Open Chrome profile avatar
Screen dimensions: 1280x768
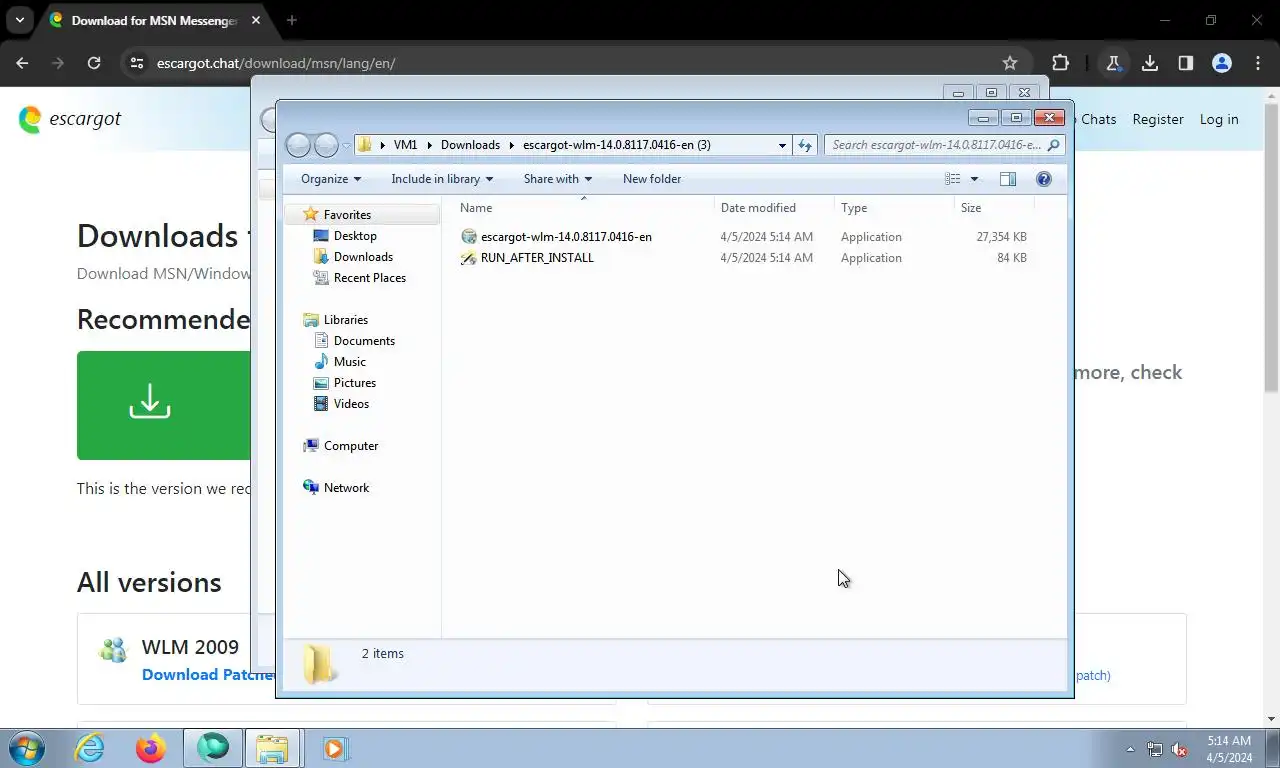(1222, 63)
